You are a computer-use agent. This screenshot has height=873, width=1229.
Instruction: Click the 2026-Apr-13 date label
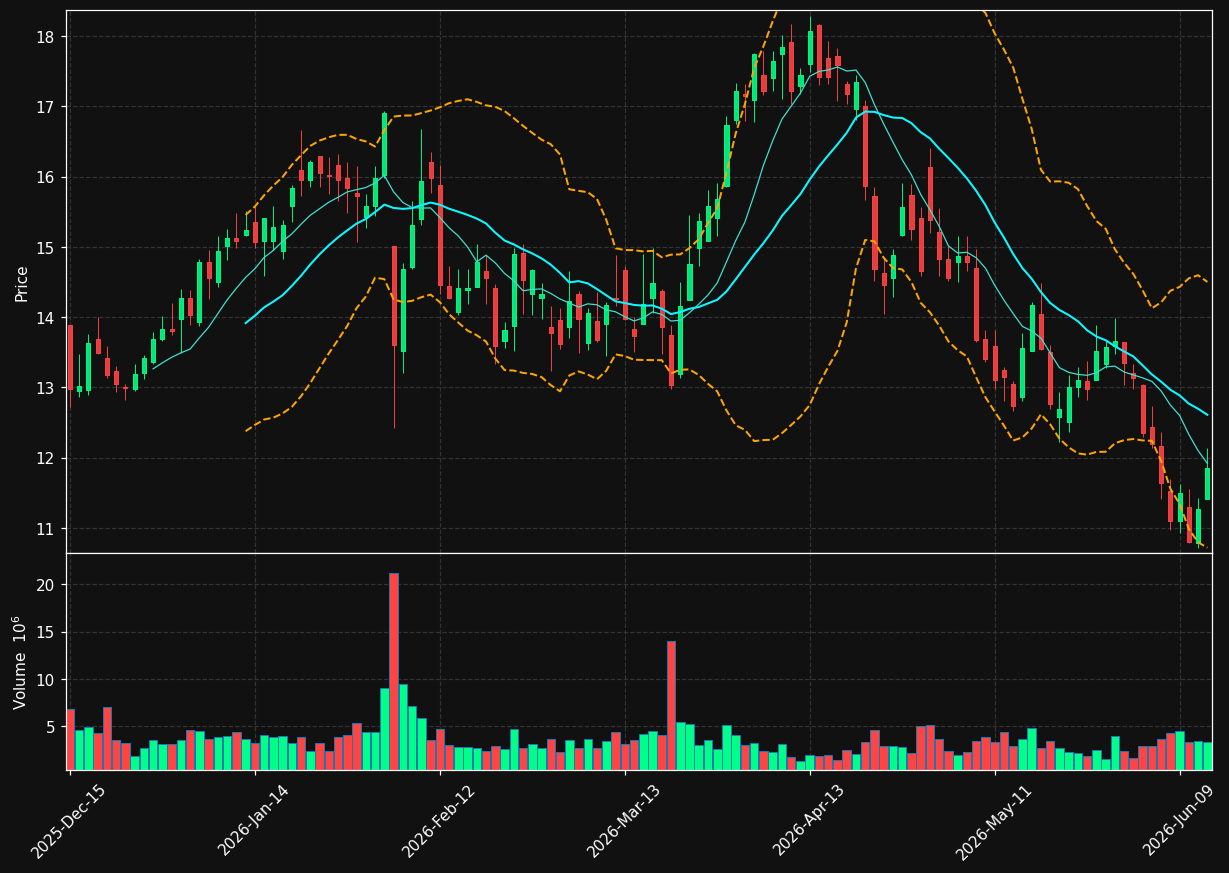(x=809, y=821)
